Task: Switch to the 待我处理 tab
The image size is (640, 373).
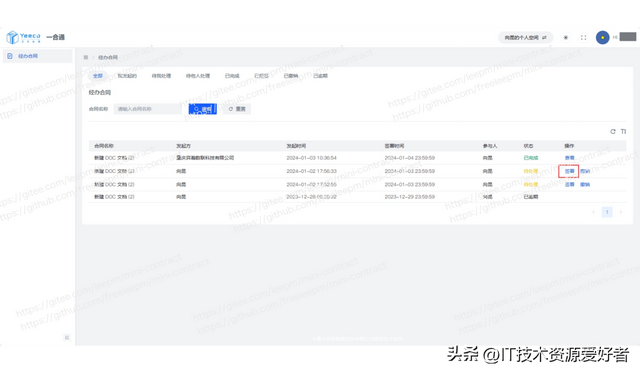Action: coord(161,76)
